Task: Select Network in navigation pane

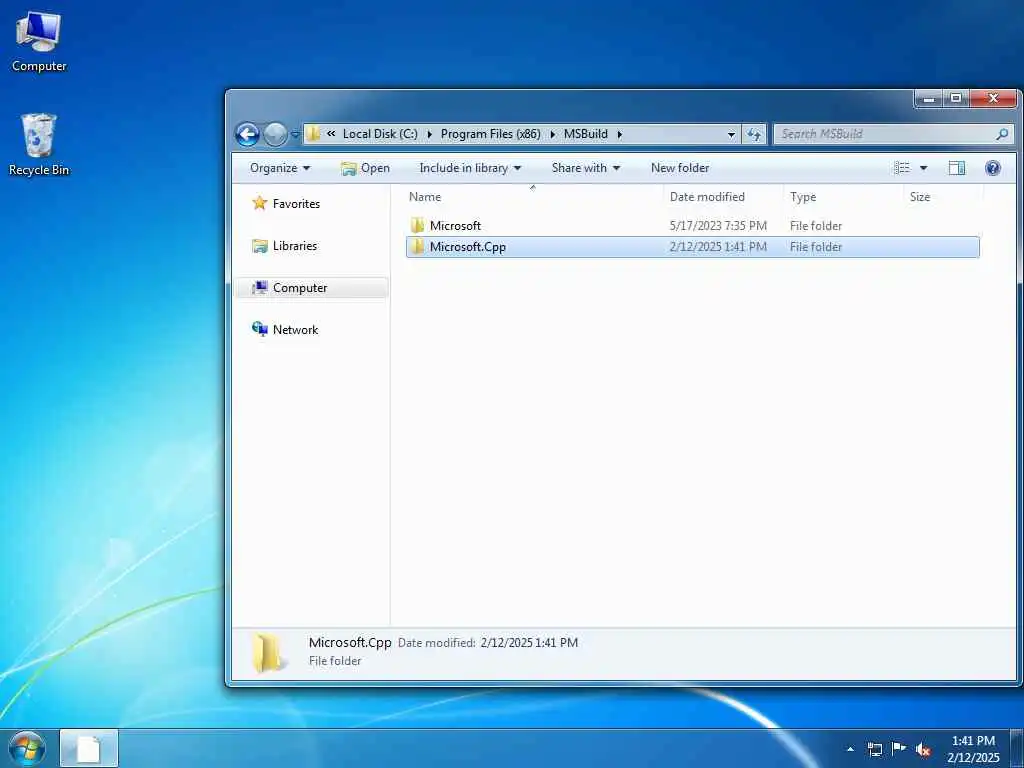Action: pos(295,330)
